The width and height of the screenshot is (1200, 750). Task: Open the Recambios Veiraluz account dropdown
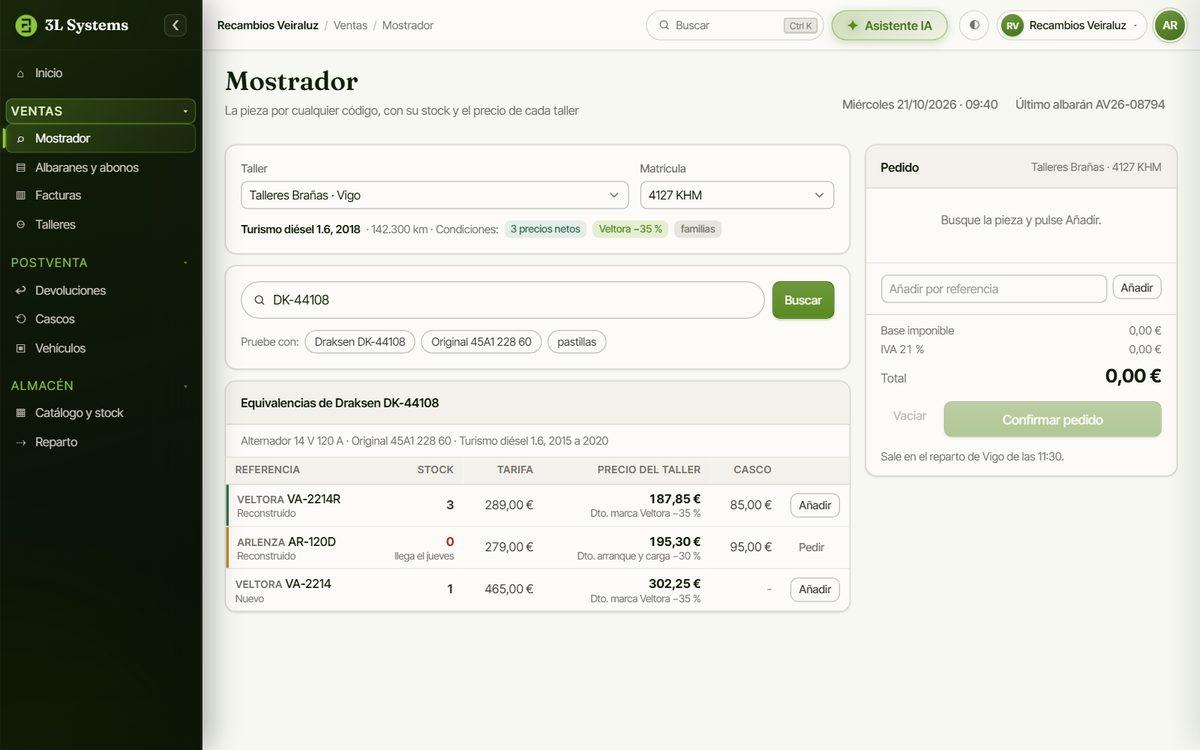[x=1072, y=25]
